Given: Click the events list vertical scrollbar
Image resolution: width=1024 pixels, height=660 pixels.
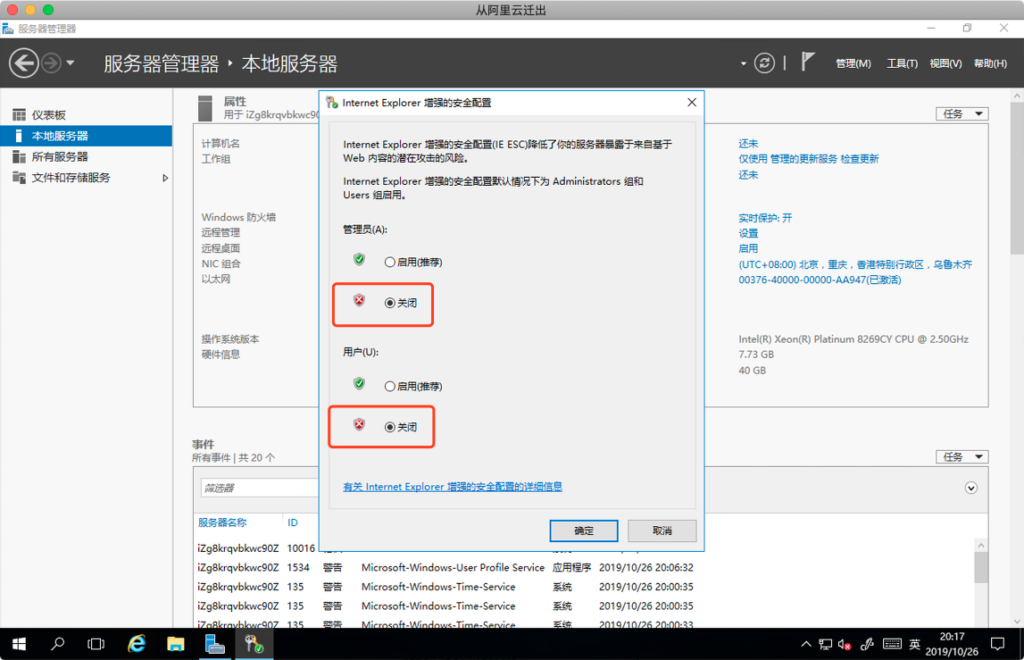Looking at the screenshot, I should click(x=981, y=570).
